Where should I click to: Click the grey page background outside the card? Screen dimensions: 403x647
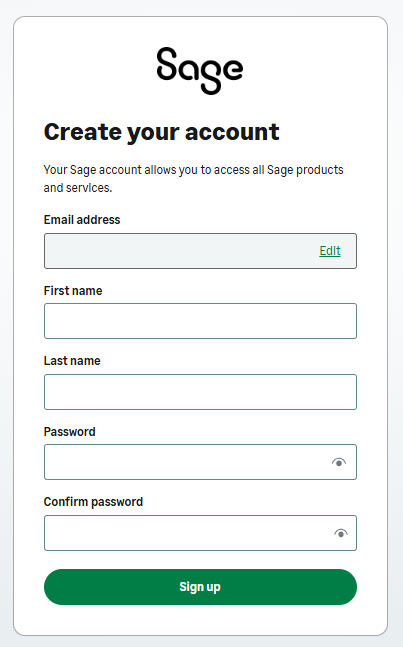tap(395, 324)
